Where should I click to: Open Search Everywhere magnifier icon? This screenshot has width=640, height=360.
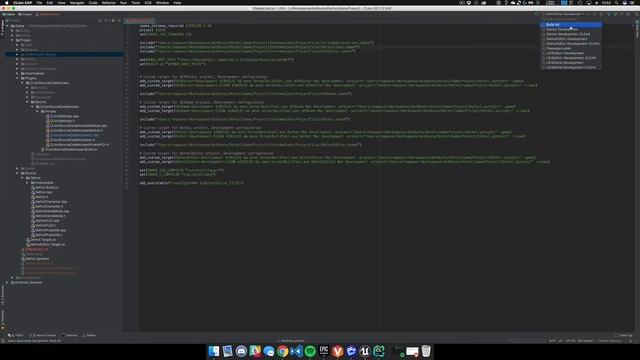tap(636, 14)
